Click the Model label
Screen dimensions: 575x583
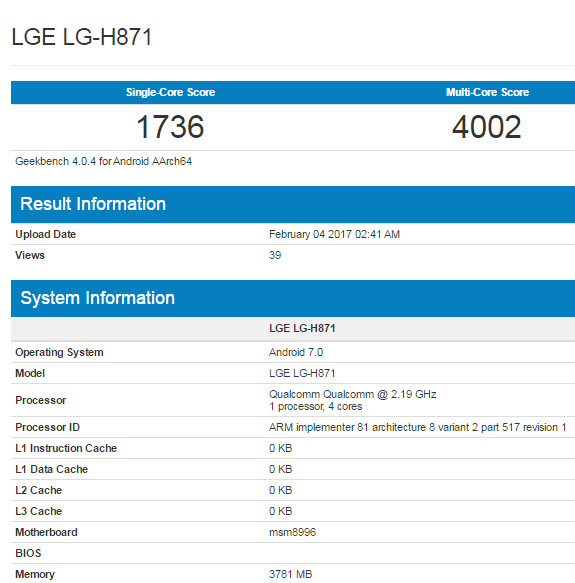(x=30, y=373)
